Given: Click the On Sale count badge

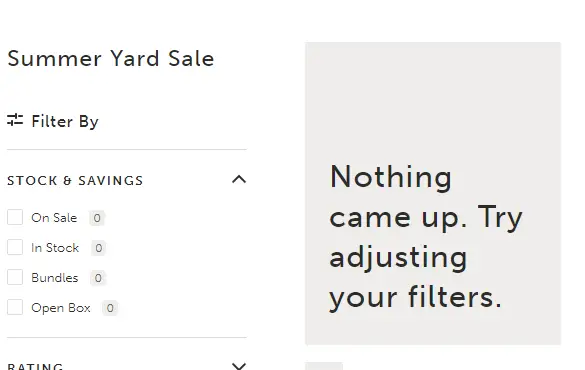Looking at the screenshot, I should tap(97, 218).
